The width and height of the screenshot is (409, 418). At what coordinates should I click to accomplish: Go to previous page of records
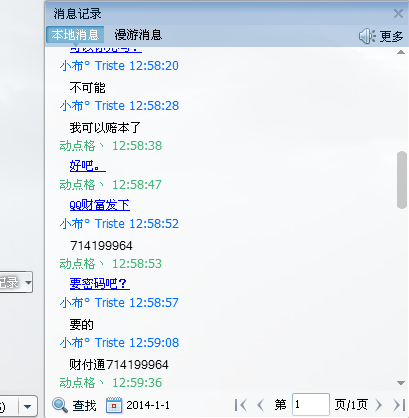tap(261, 405)
